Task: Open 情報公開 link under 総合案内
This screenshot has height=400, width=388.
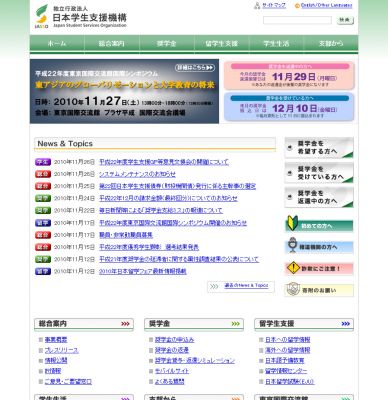Action: [x=56, y=361]
